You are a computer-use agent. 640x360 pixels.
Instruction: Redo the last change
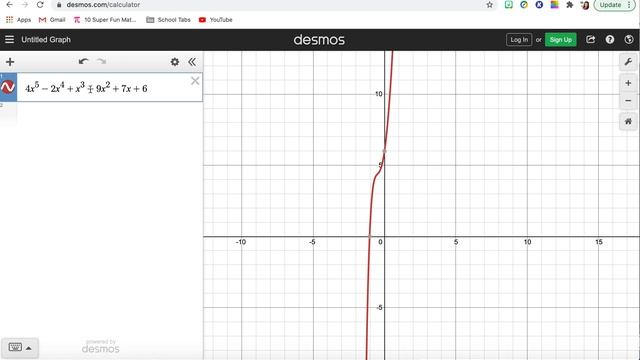101,62
